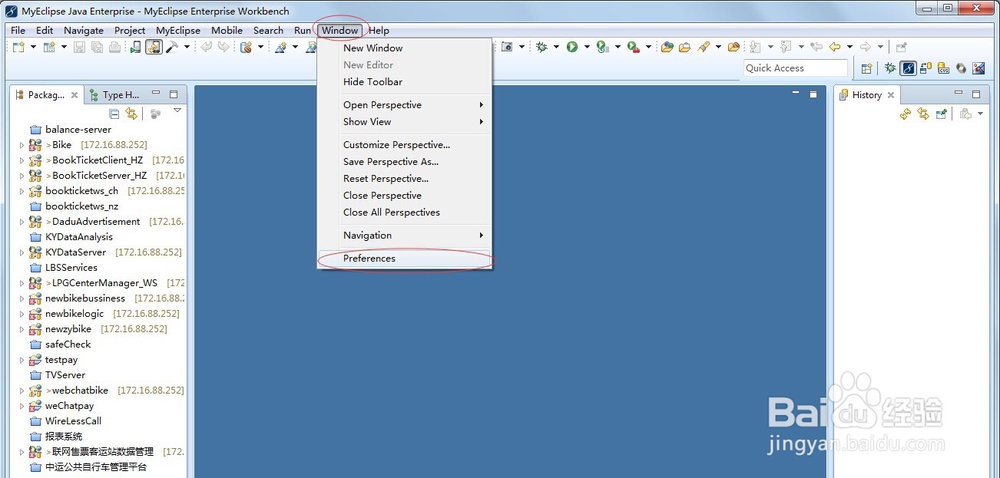
Task: Select Save Perspective As... entry
Action: (x=404, y=162)
